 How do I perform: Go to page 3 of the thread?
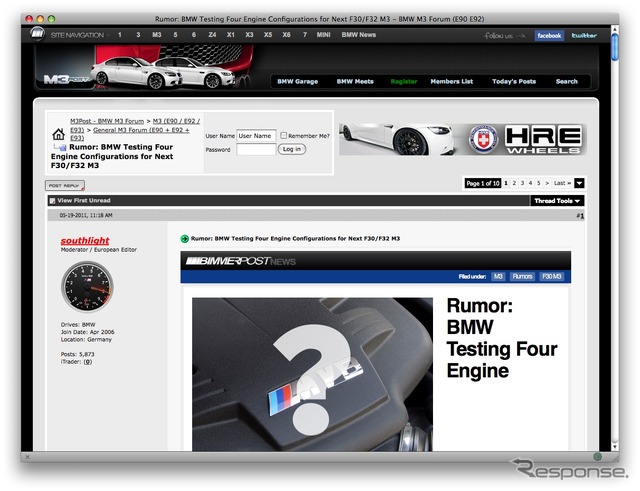coord(522,183)
